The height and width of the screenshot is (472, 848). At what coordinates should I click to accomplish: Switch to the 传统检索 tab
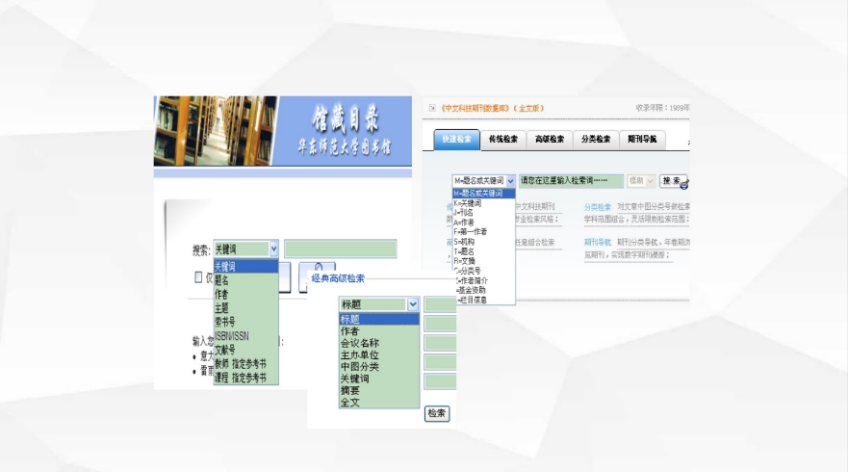tap(503, 139)
